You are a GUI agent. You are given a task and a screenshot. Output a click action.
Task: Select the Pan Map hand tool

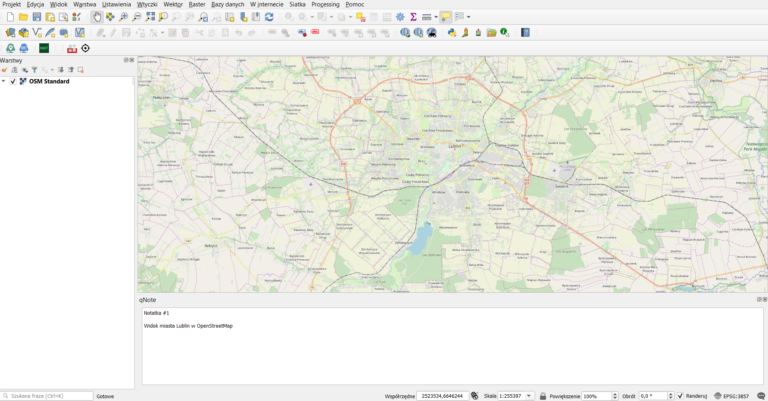coord(97,17)
